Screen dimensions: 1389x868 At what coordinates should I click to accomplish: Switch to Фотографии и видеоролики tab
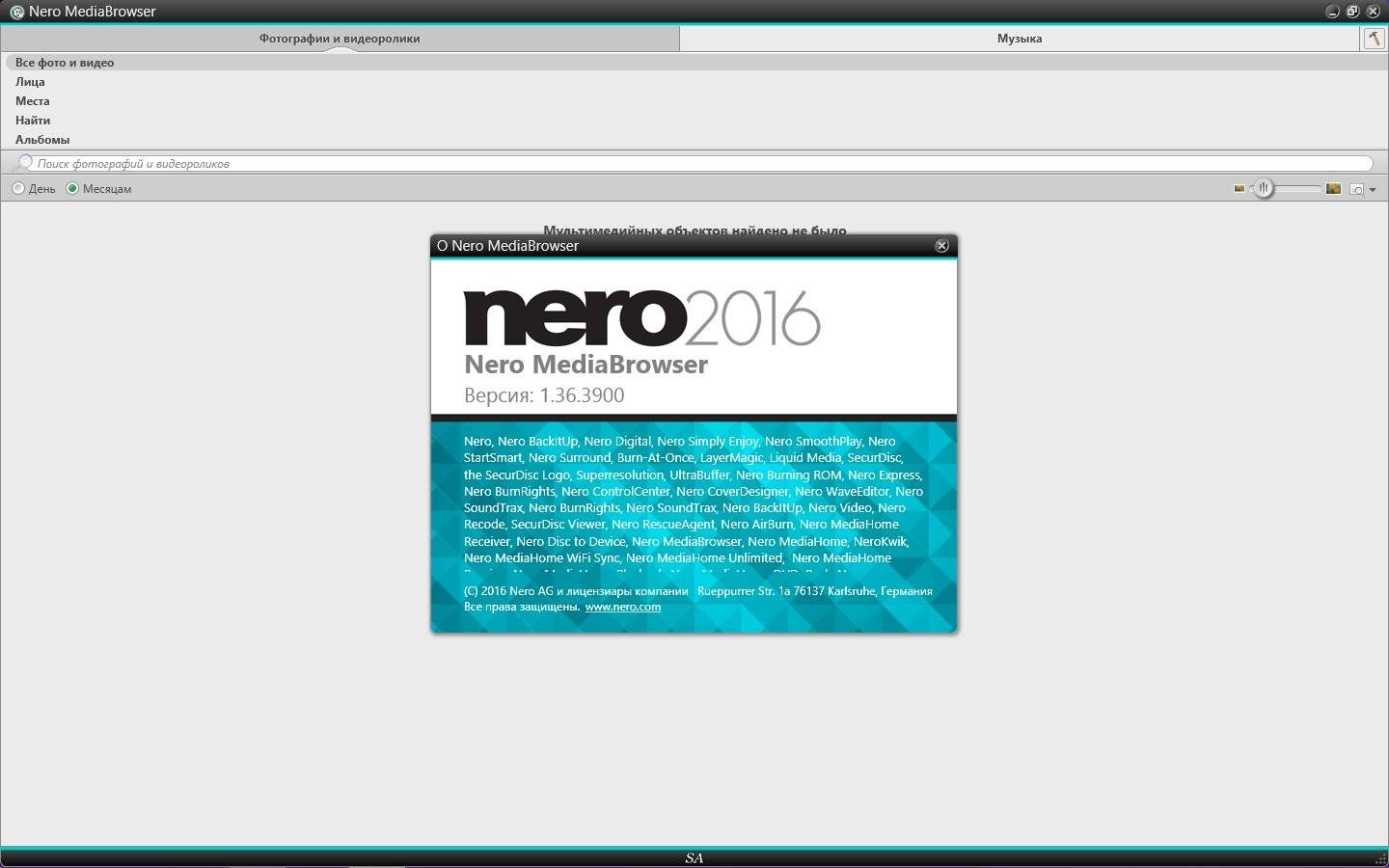340,39
